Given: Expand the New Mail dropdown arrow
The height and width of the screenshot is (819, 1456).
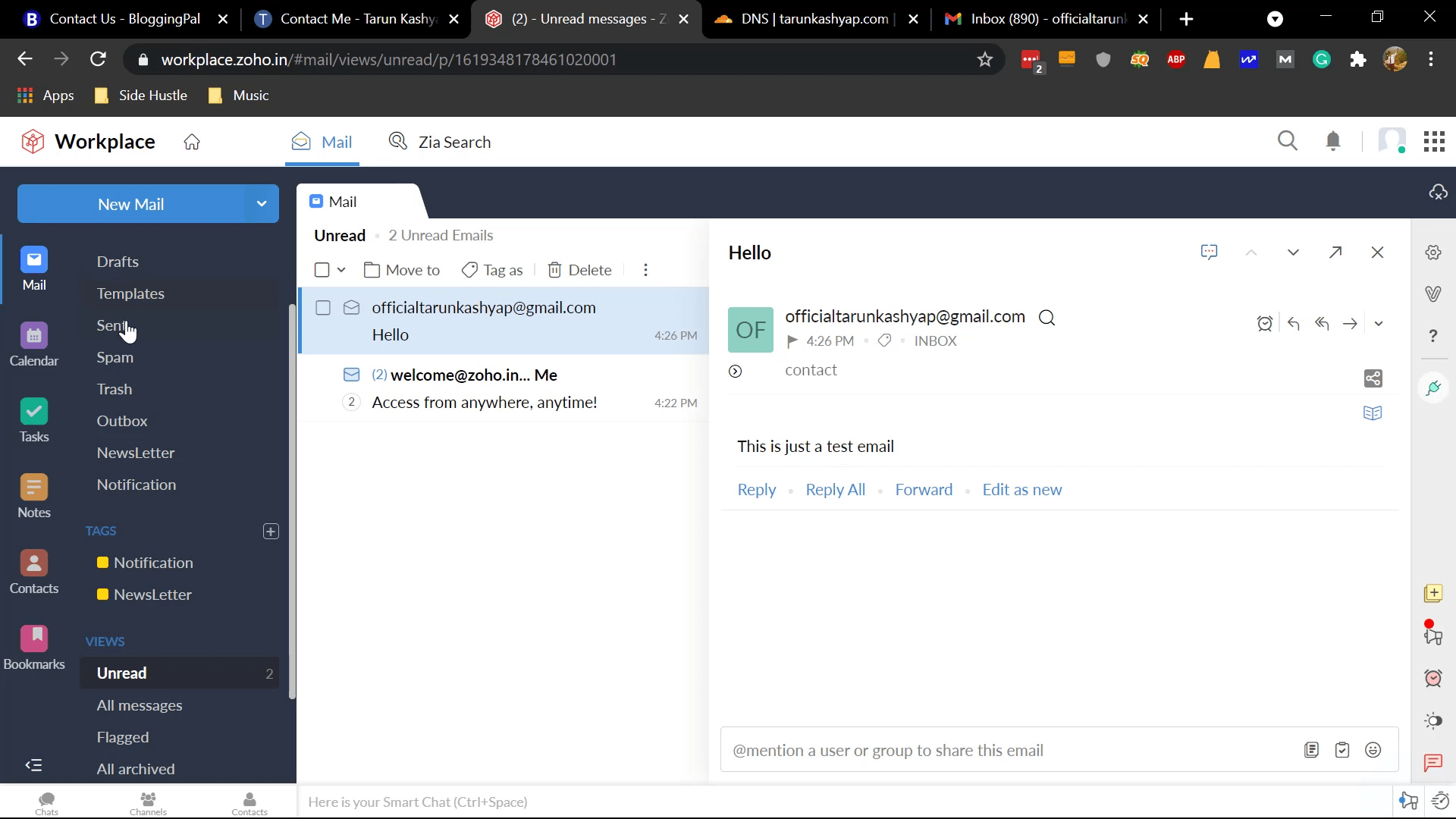Looking at the screenshot, I should (262, 204).
